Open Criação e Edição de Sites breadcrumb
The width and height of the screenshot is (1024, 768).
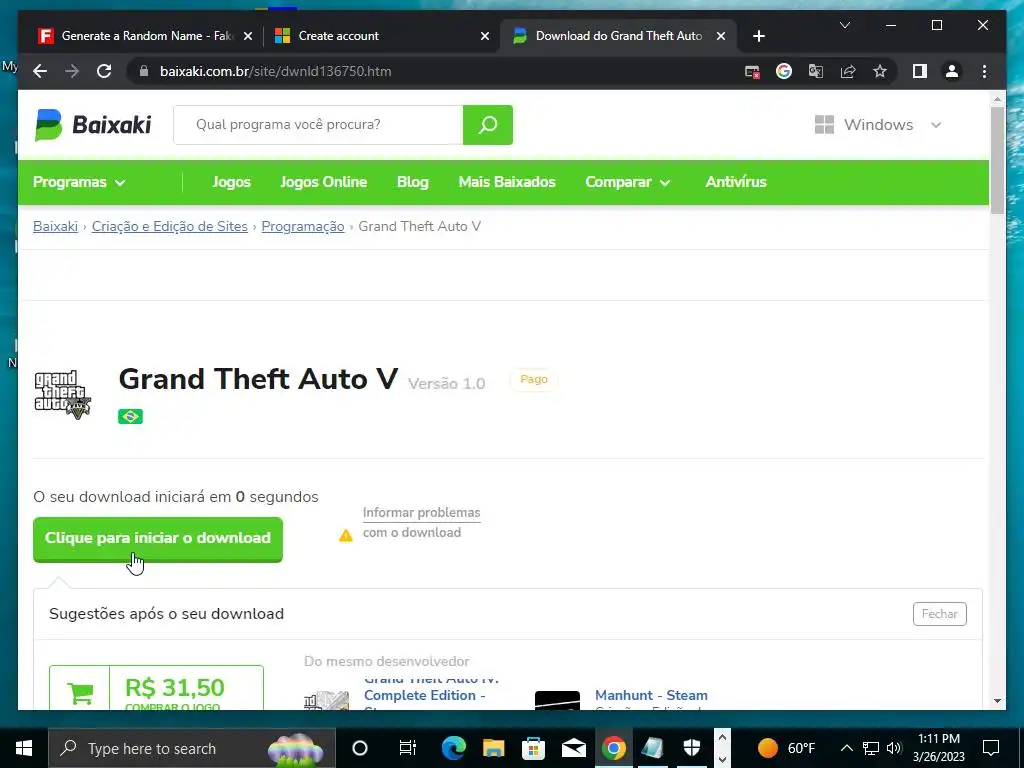(x=170, y=227)
